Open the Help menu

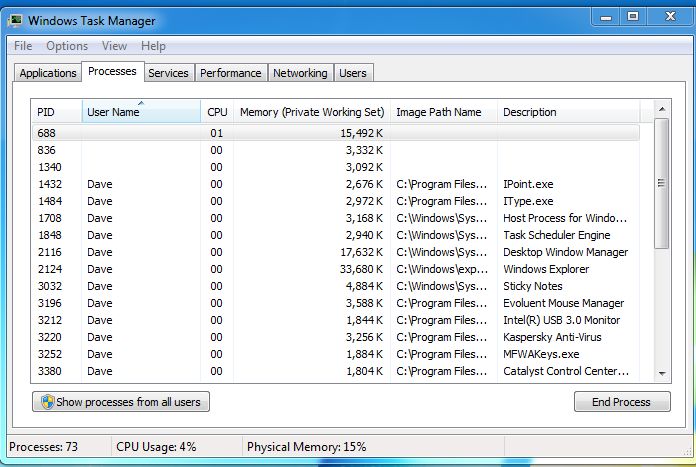tap(153, 46)
